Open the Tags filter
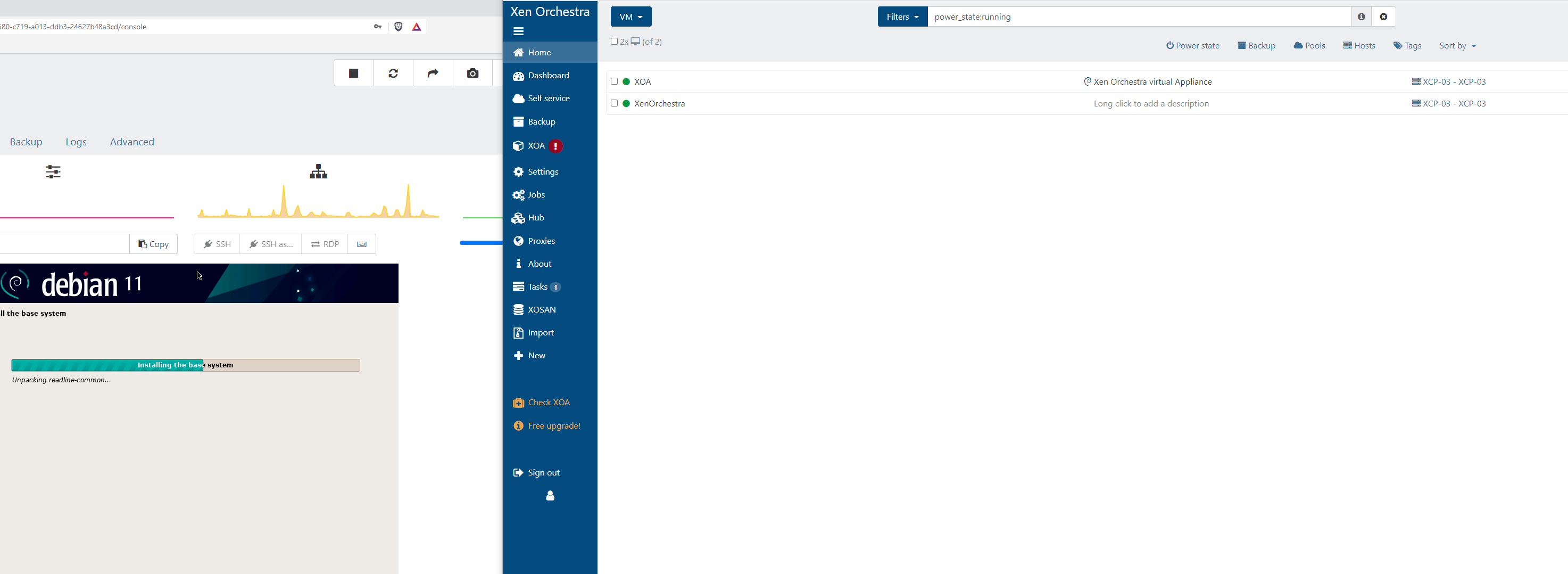The width and height of the screenshot is (1568, 574). pyautogui.click(x=1407, y=46)
